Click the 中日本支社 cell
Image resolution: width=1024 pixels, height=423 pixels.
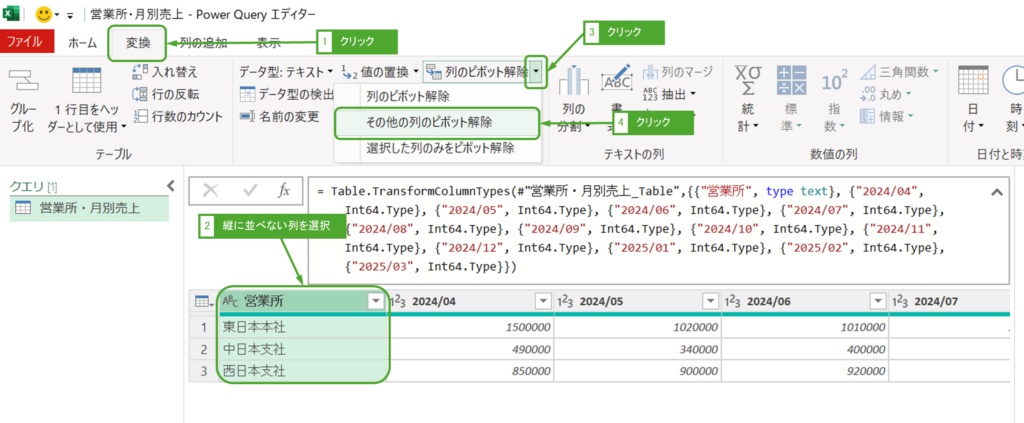[x=302, y=349]
